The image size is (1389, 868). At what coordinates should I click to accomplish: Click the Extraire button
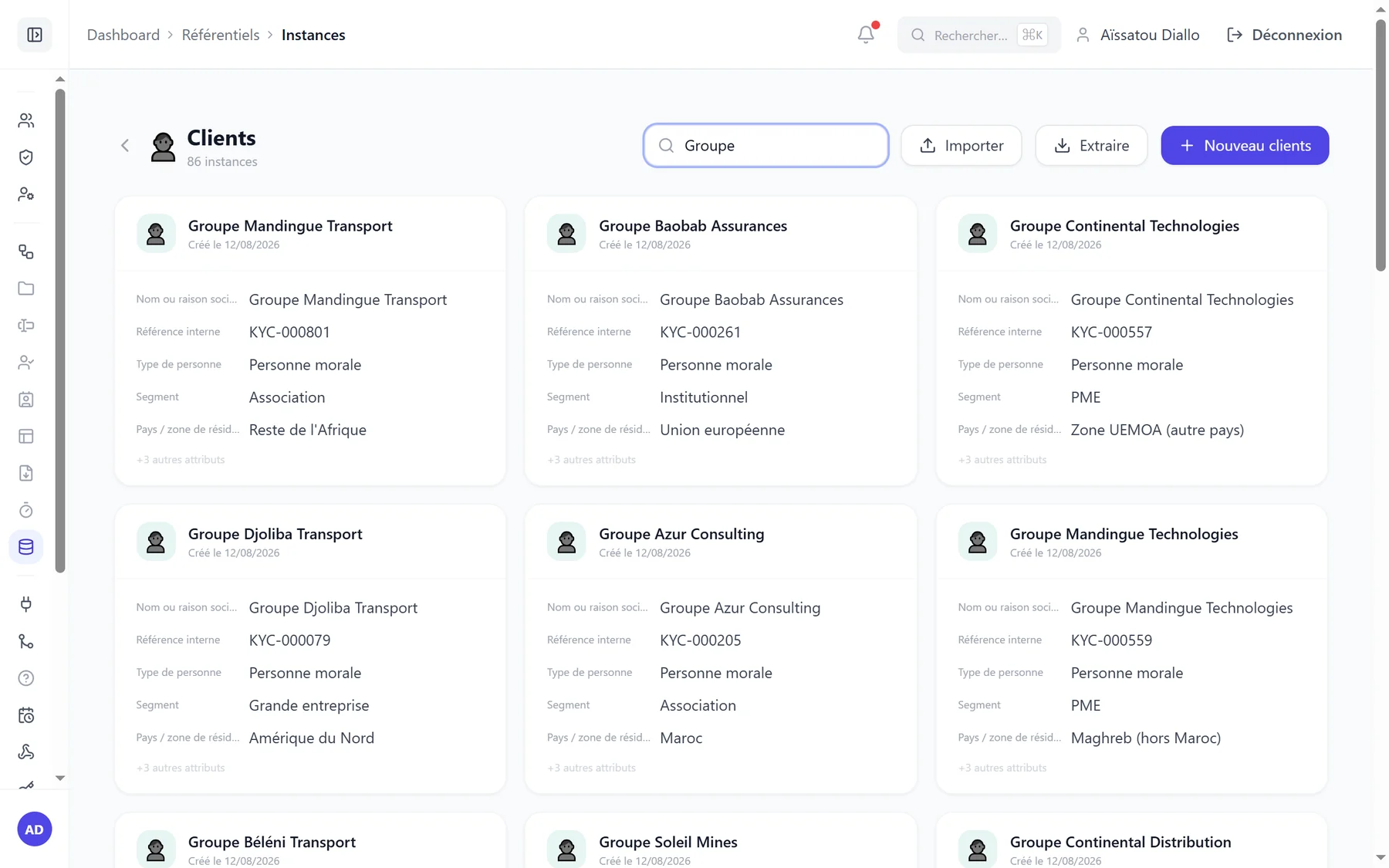point(1091,145)
